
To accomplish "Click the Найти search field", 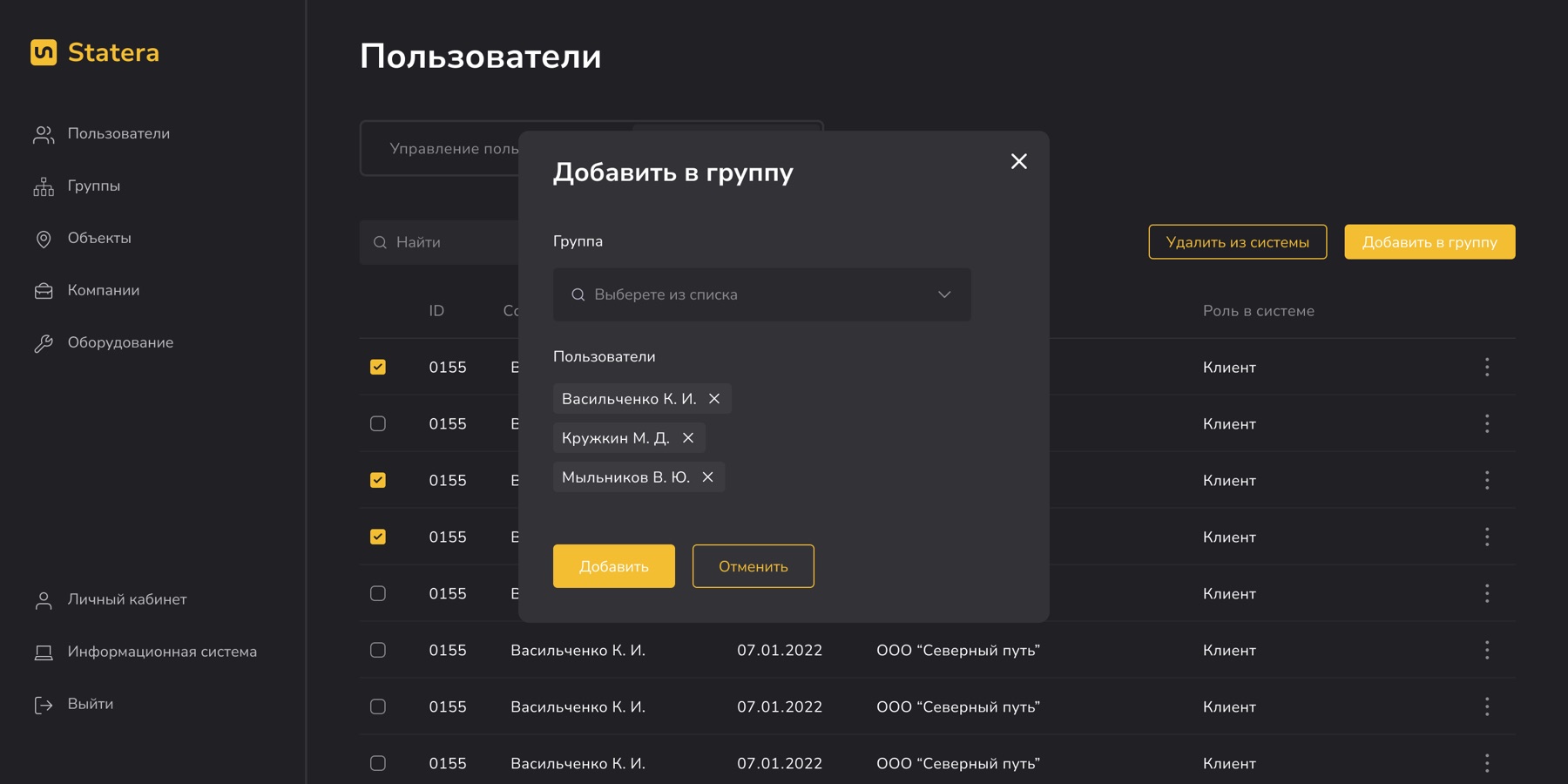I will click(x=440, y=242).
